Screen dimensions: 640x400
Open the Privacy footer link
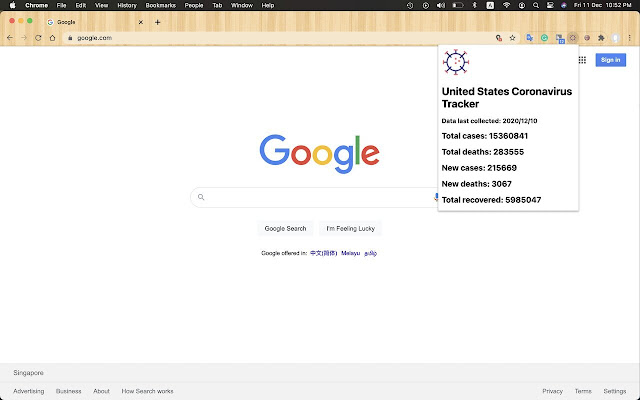point(553,391)
